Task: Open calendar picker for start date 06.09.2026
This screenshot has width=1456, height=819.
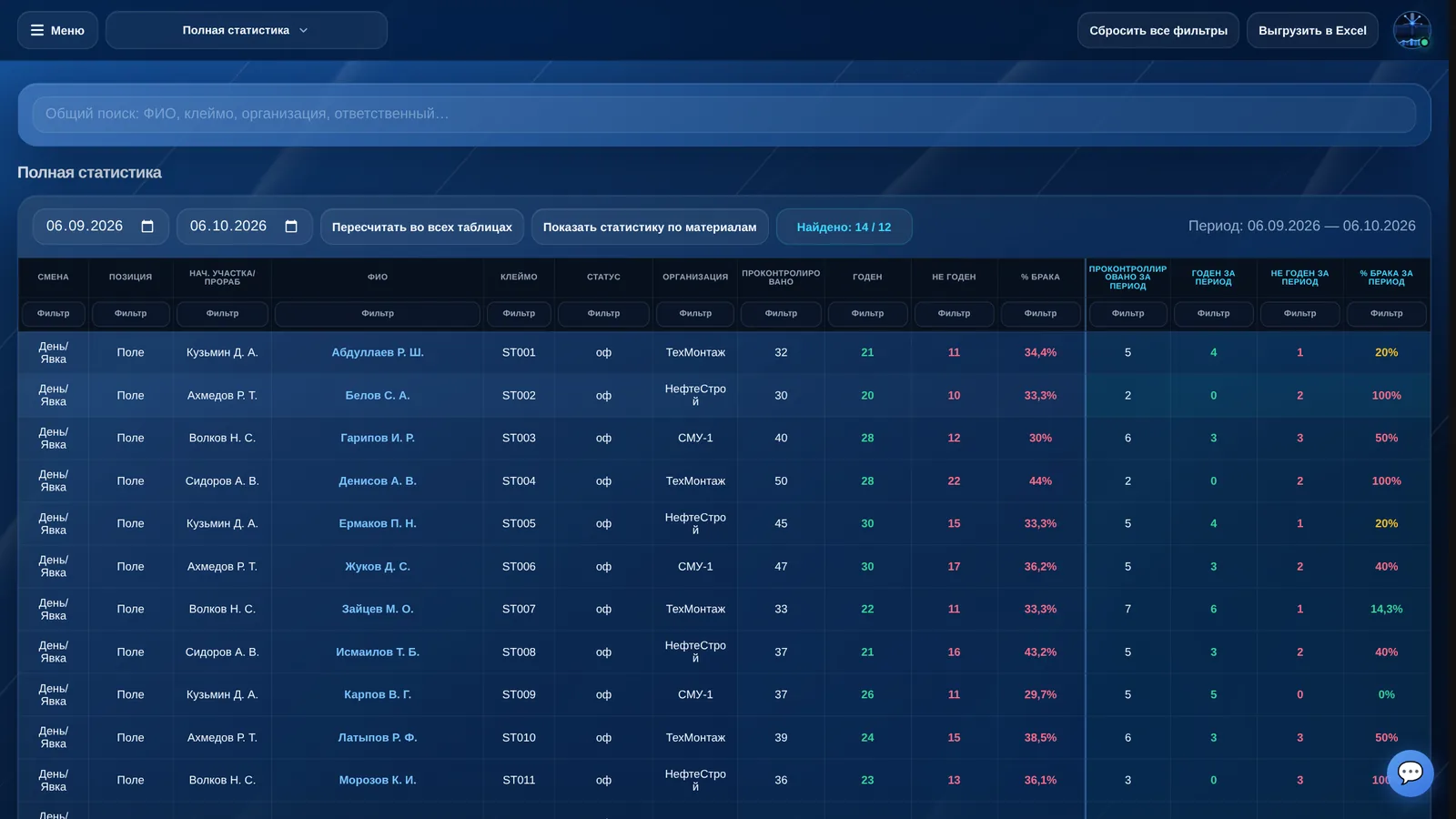Action: click(147, 227)
